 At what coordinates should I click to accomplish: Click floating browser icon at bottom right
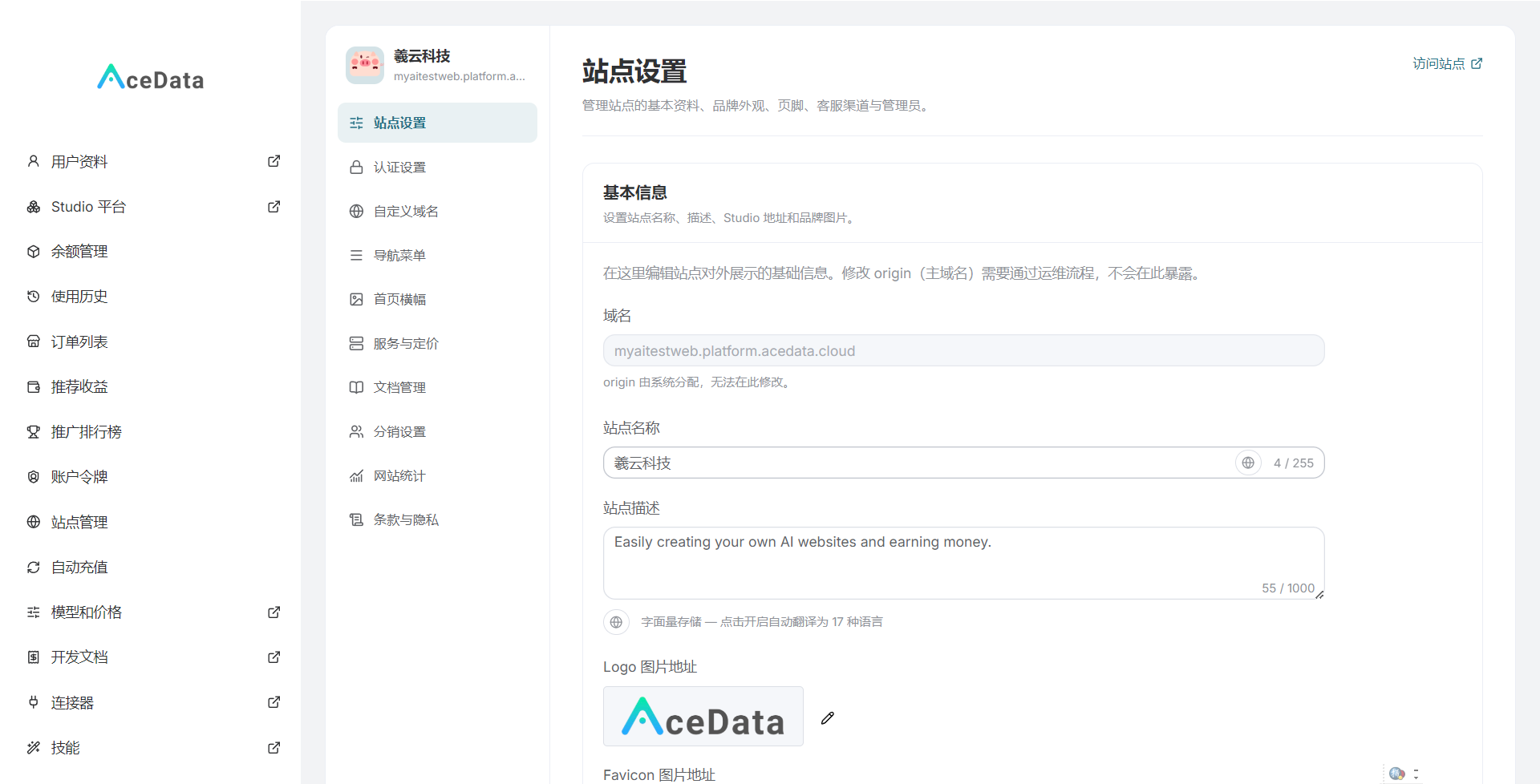click(x=1397, y=774)
